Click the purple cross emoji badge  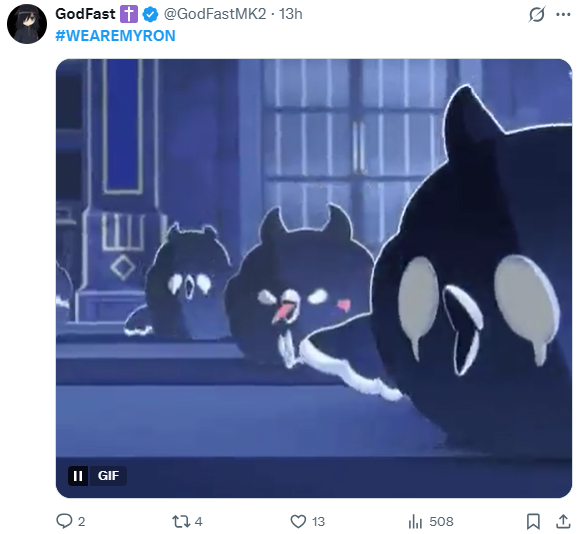[129, 14]
